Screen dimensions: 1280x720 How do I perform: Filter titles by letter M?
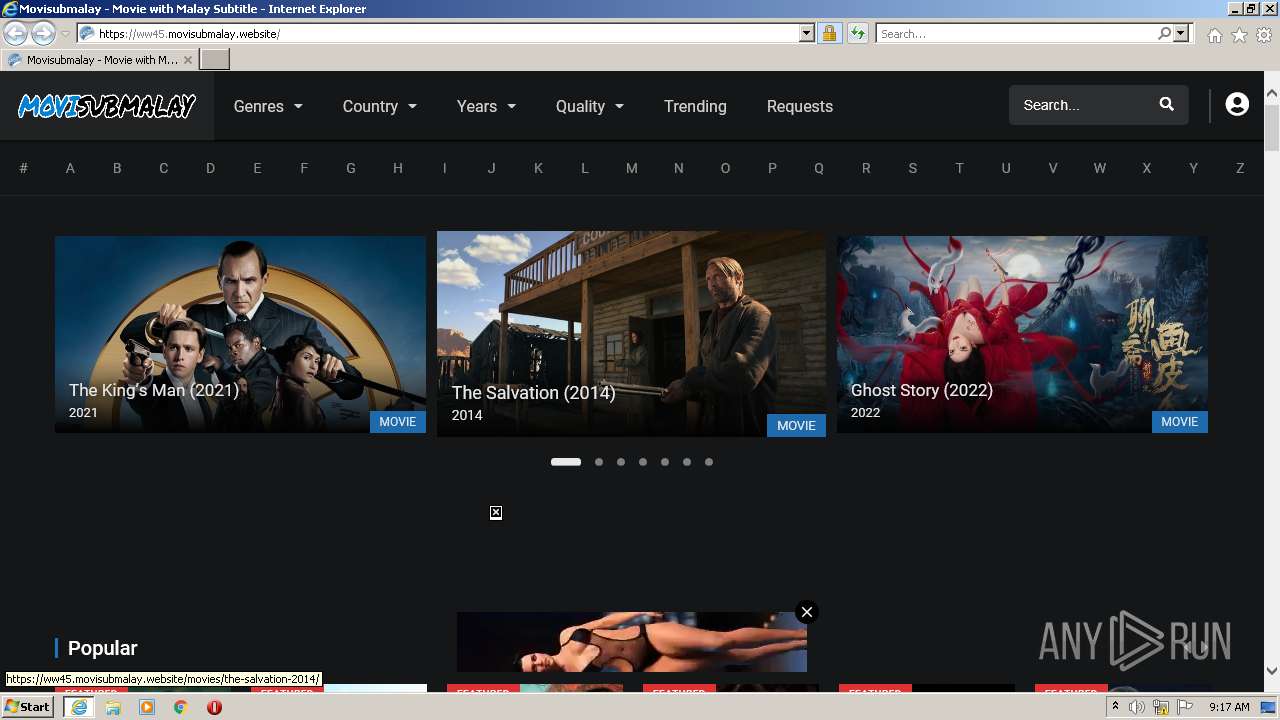pyautogui.click(x=632, y=168)
